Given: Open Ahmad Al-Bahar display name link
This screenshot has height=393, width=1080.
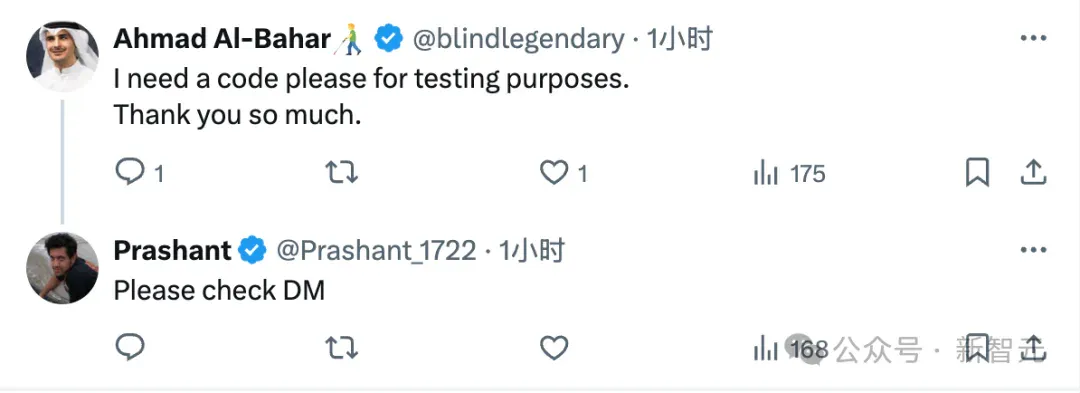Looking at the screenshot, I should [x=222, y=39].
